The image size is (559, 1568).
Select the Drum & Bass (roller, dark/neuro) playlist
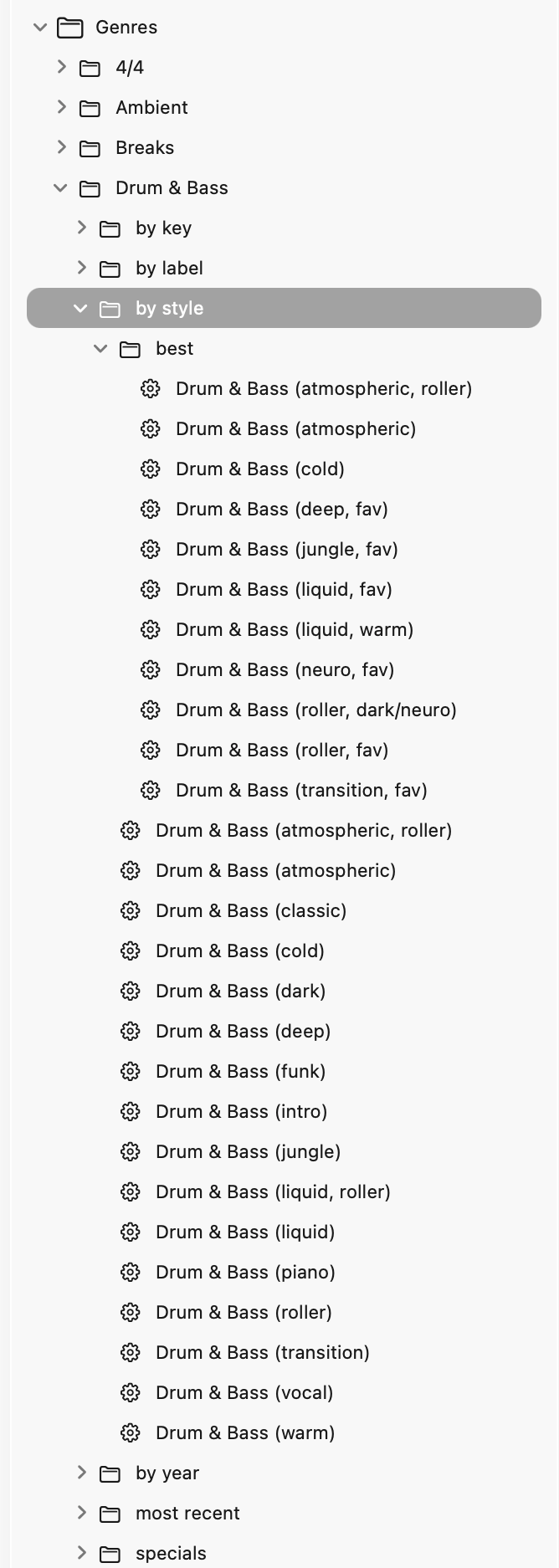point(315,710)
